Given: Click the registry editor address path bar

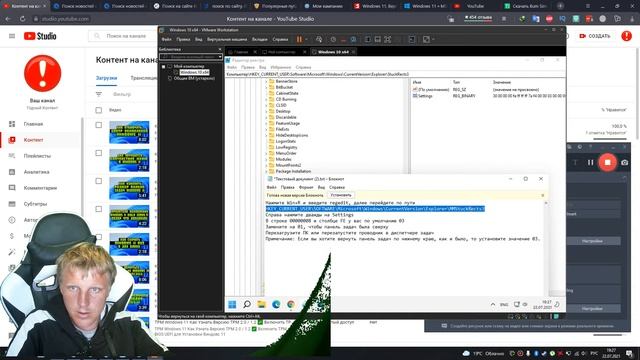Looking at the screenshot, I should (395, 74).
